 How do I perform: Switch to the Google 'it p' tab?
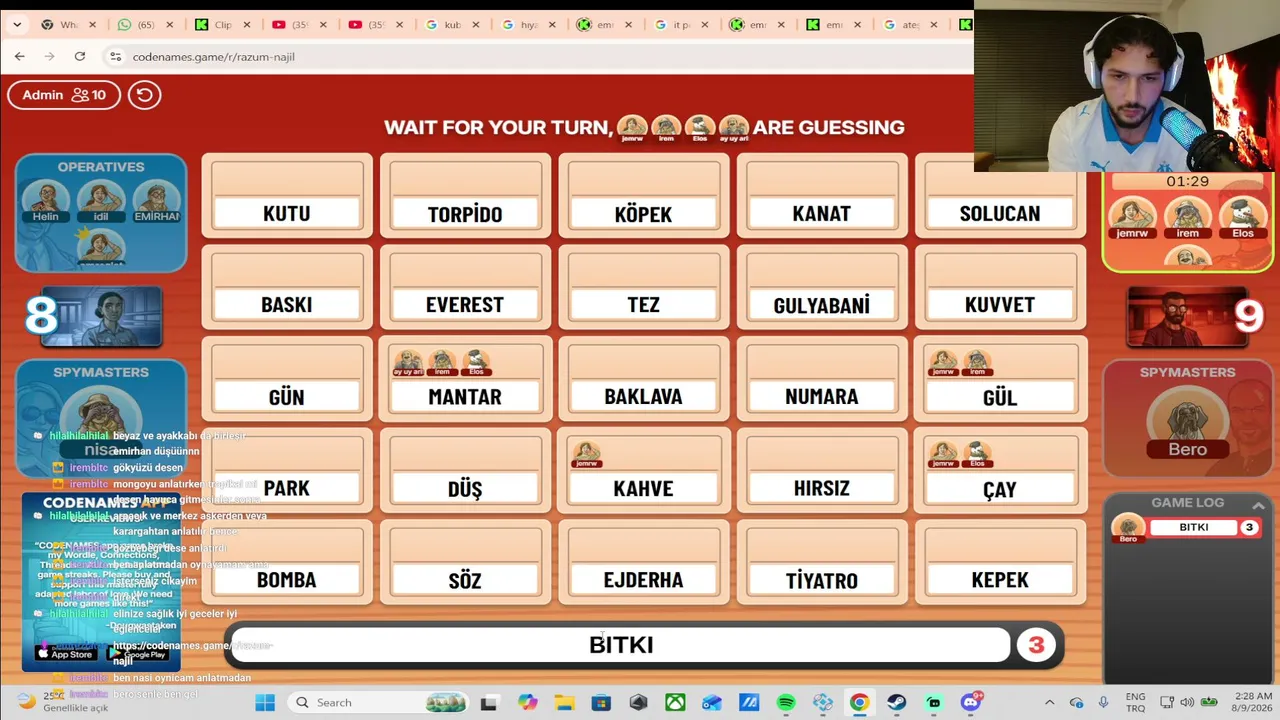pyautogui.click(x=676, y=25)
